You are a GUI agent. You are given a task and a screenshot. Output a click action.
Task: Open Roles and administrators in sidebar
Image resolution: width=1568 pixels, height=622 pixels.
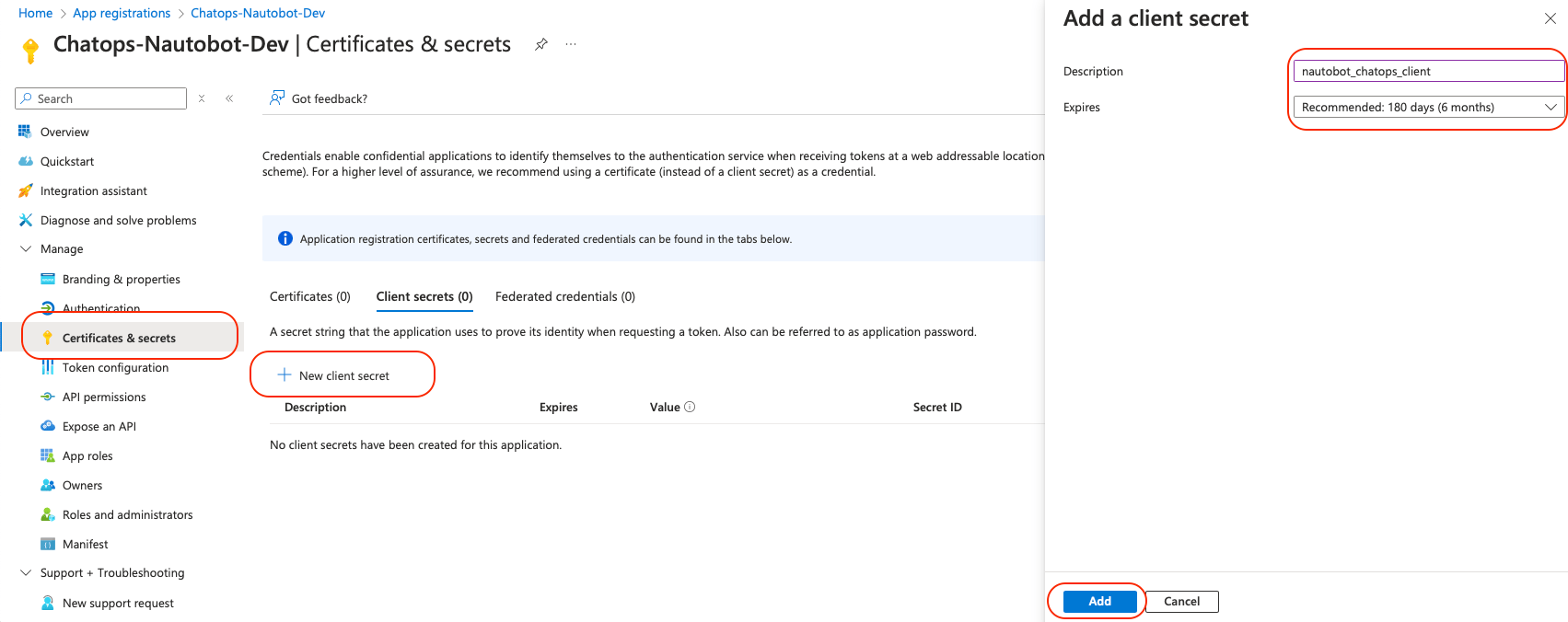pyautogui.click(x=128, y=514)
